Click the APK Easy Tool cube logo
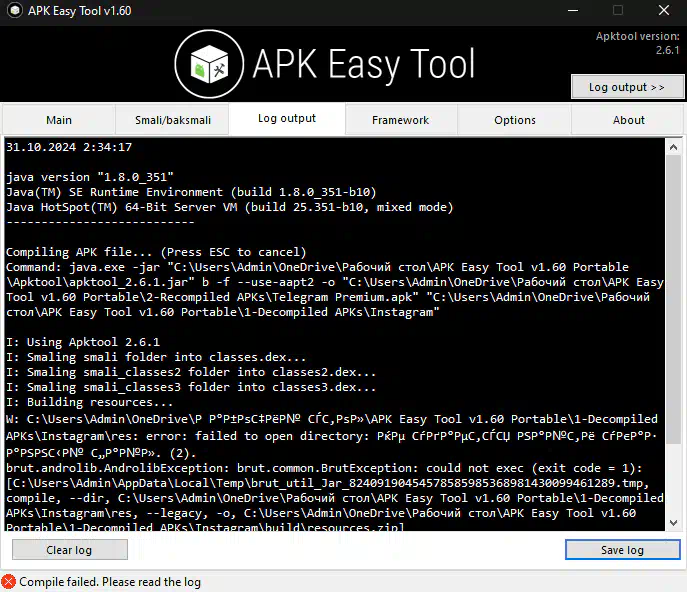This screenshot has width=687, height=592. (x=209, y=64)
